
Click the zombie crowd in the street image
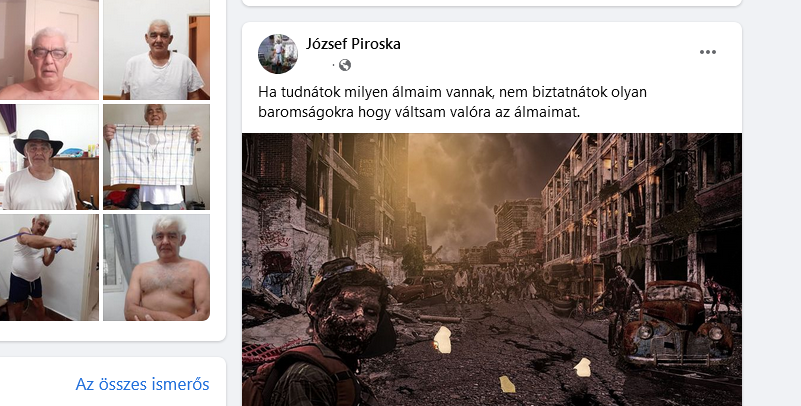pyautogui.click(x=490, y=283)
